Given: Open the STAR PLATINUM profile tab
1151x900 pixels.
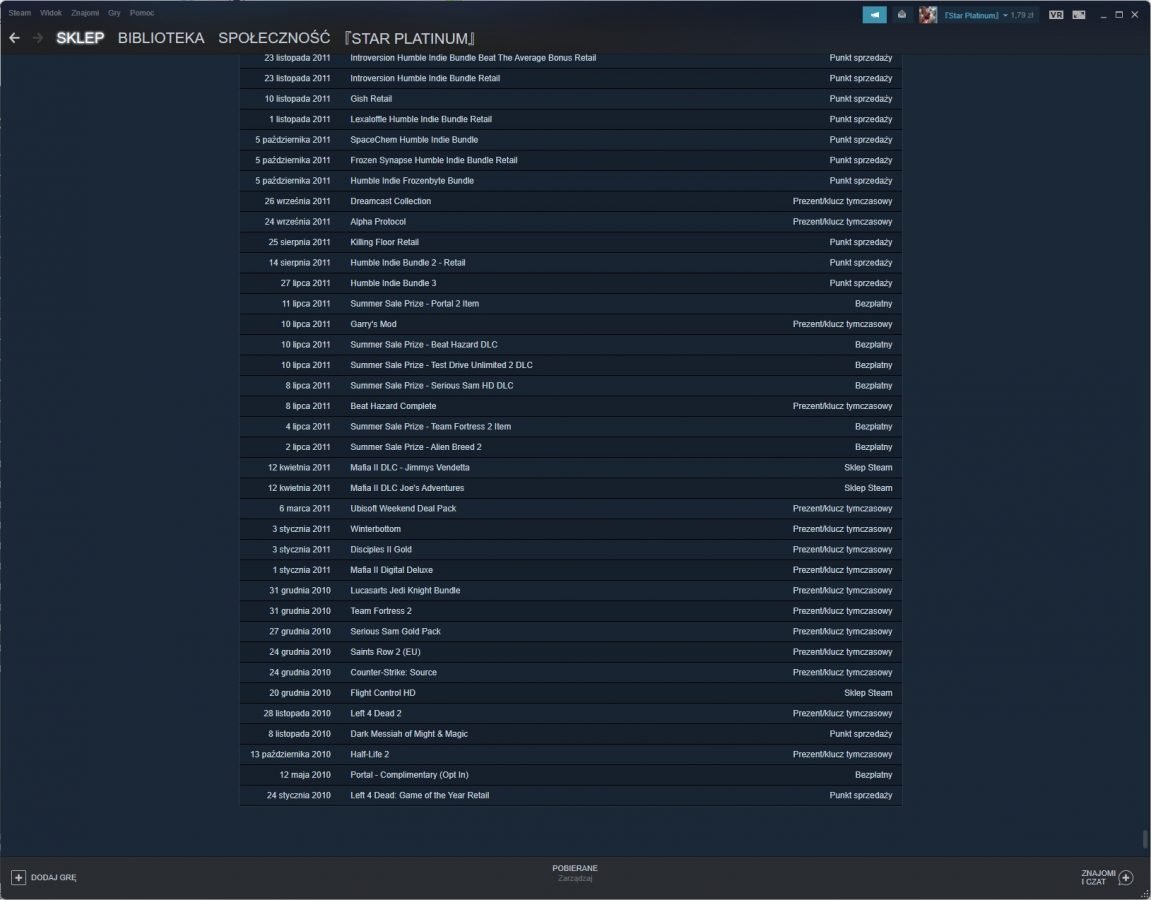Looking at the screenshot, I should click(410, 38).
